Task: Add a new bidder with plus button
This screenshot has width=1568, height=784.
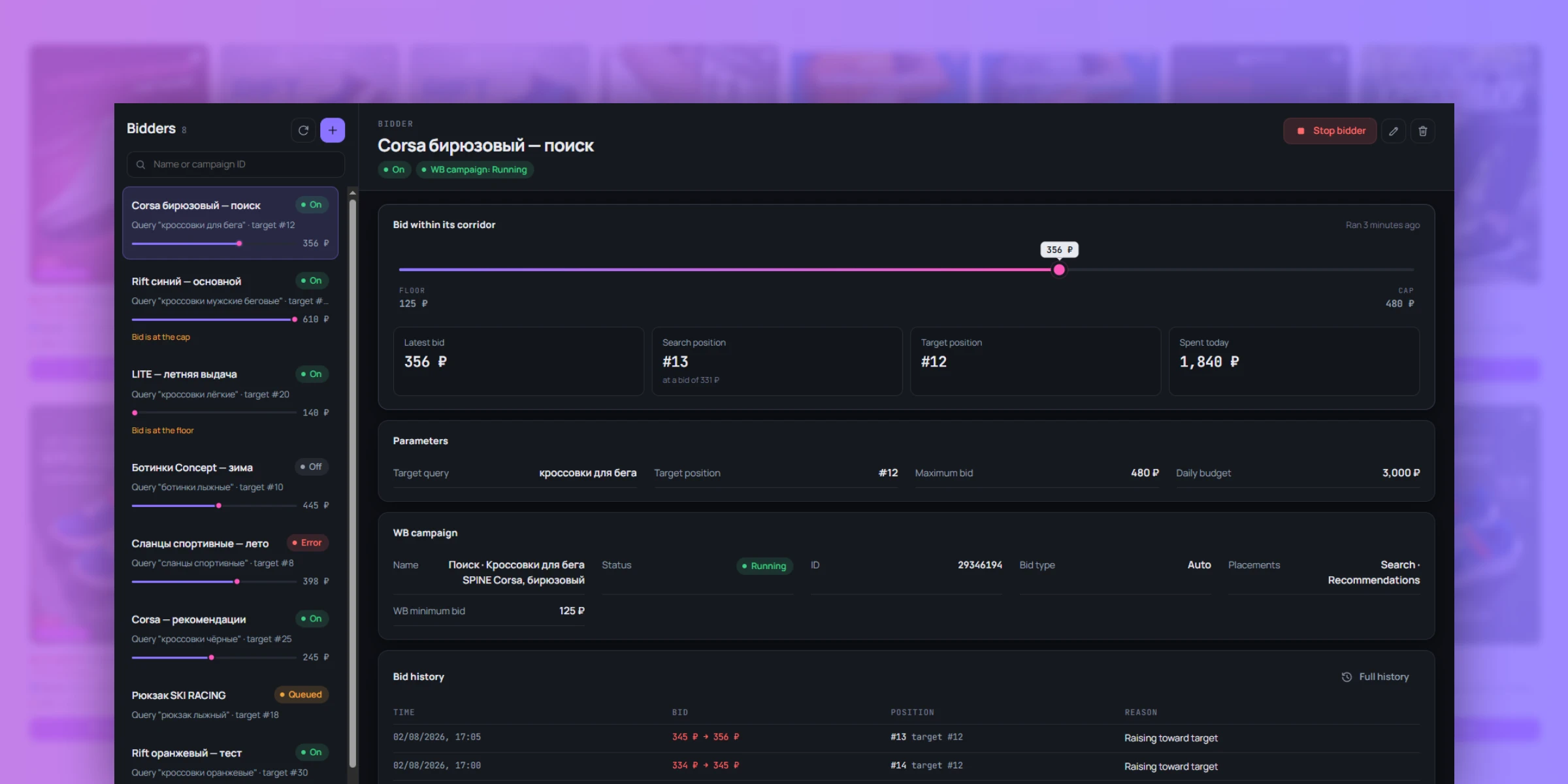Action: click(333, 130)
